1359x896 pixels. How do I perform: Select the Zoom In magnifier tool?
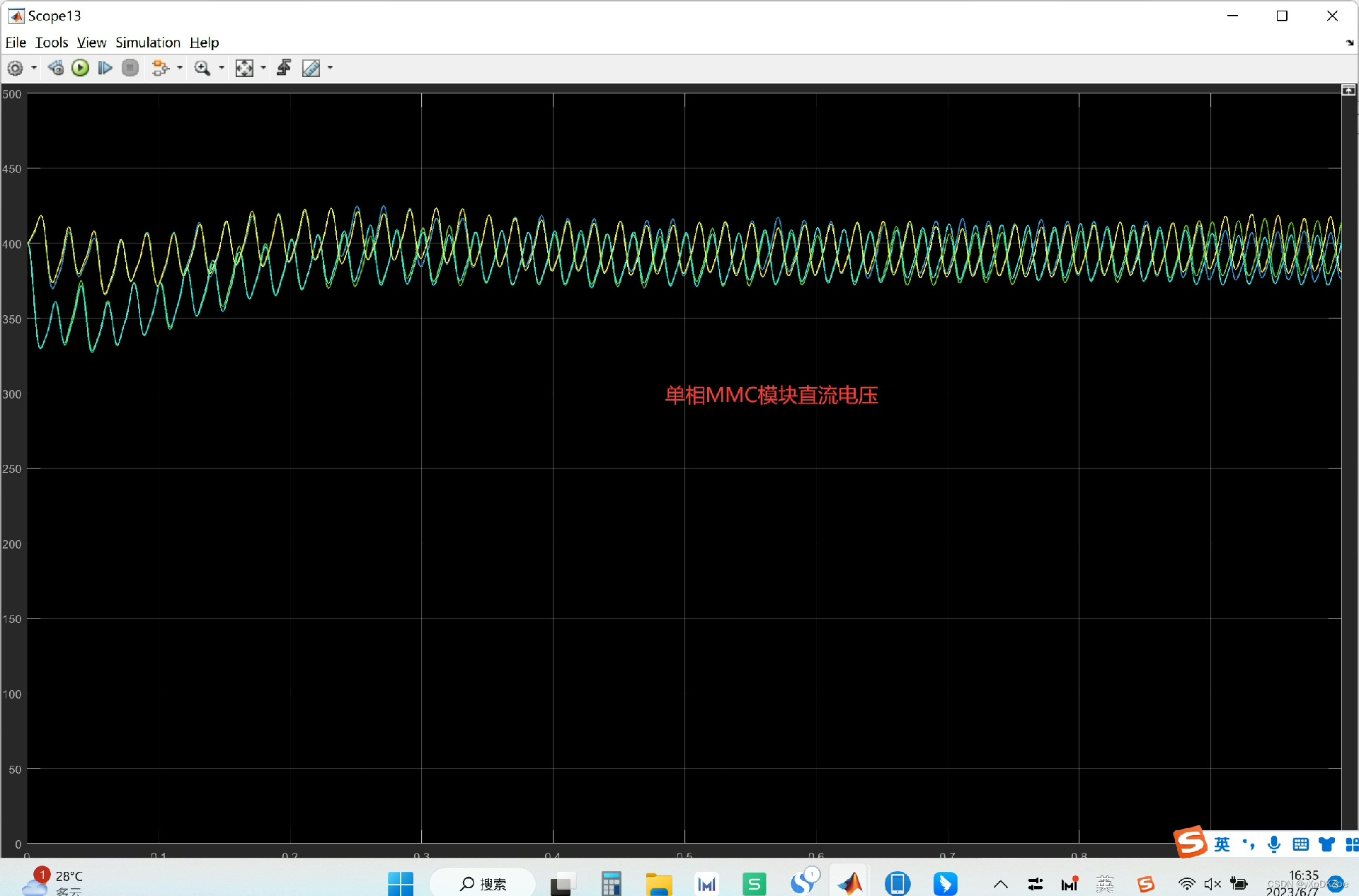coord(202,68)
